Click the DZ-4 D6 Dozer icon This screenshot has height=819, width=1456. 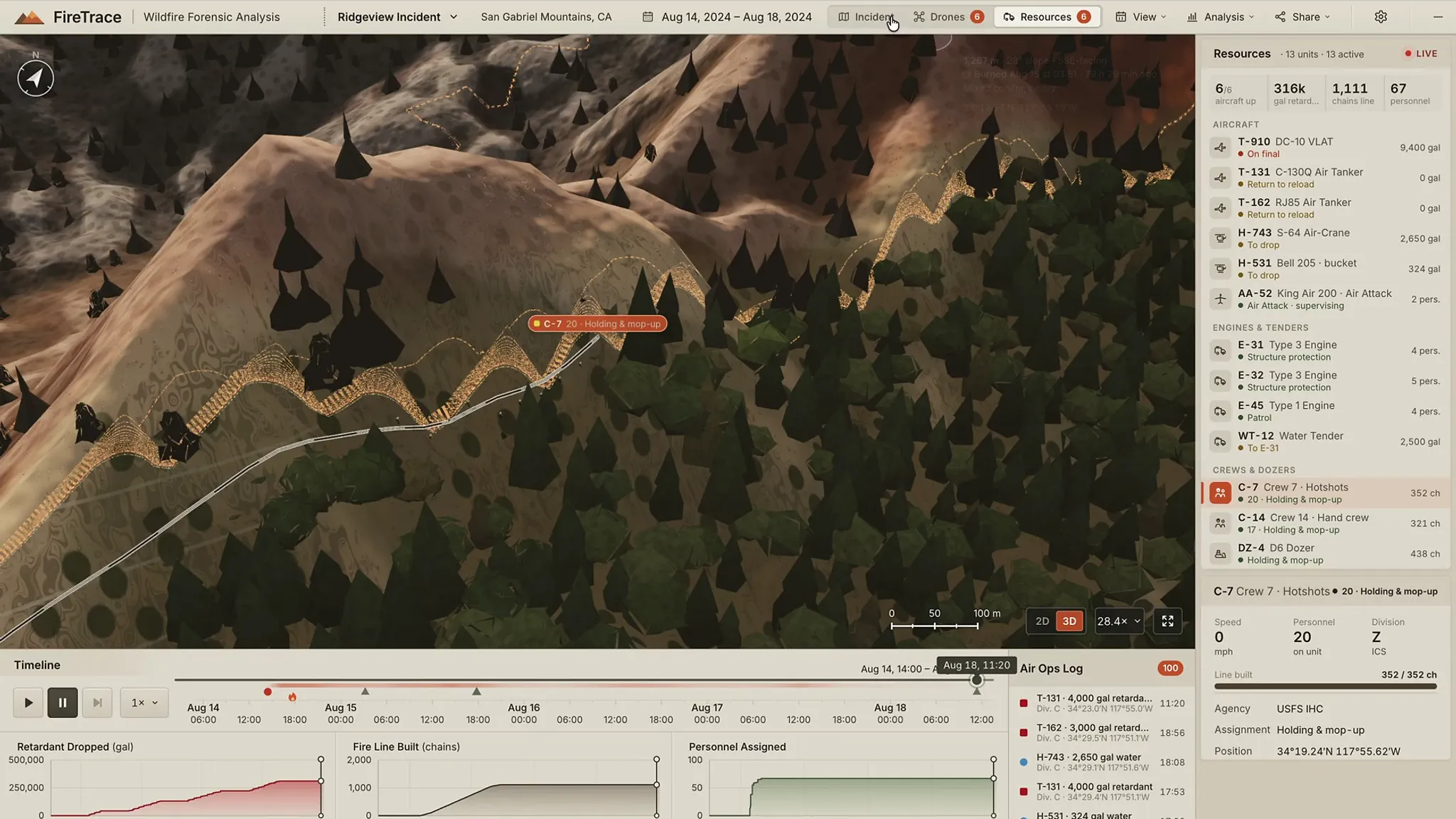pyautogui.click(x=1221, y=554)
